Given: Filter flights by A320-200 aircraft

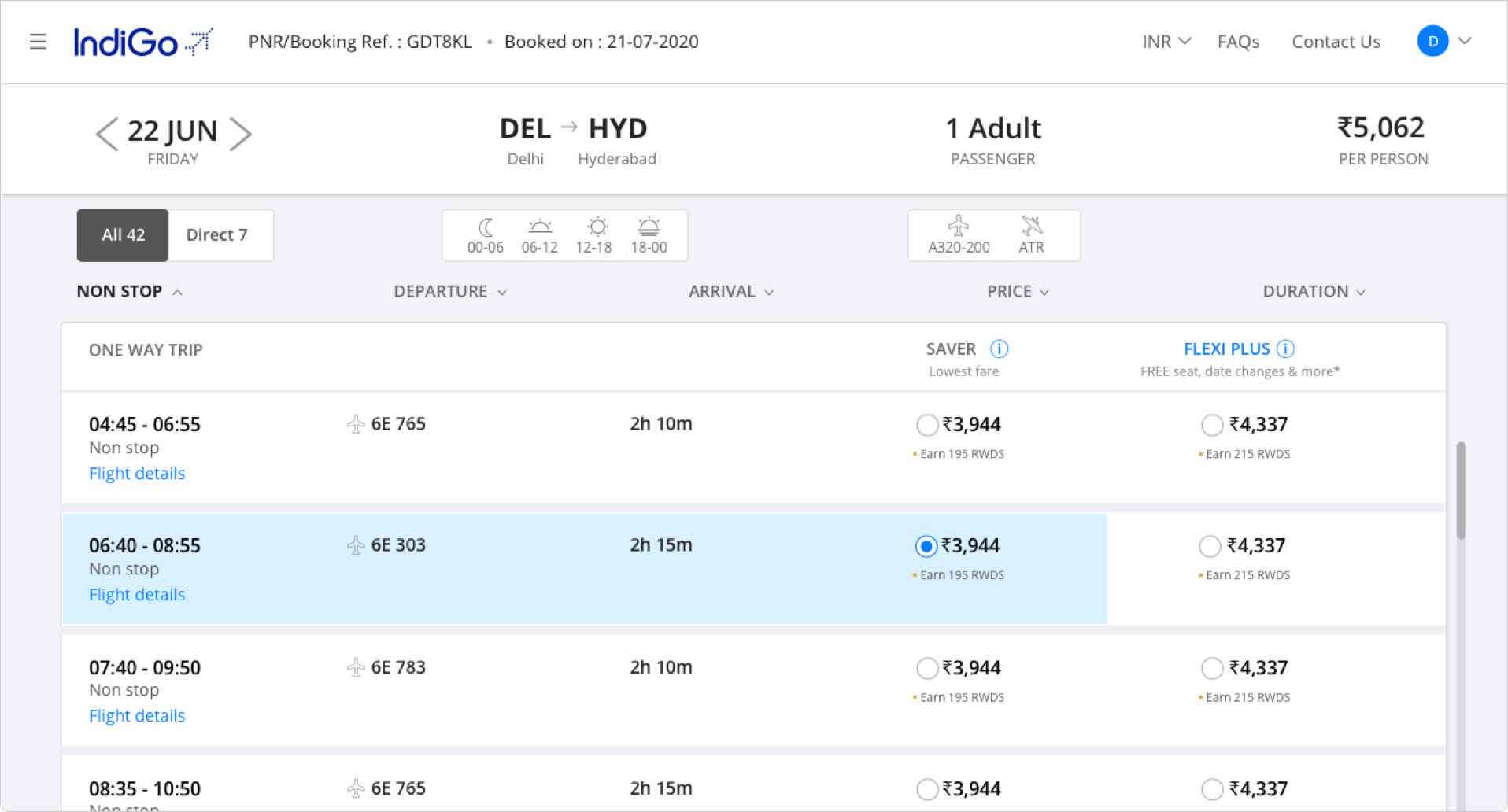Looking at the screenshot, I should point(959,235).
